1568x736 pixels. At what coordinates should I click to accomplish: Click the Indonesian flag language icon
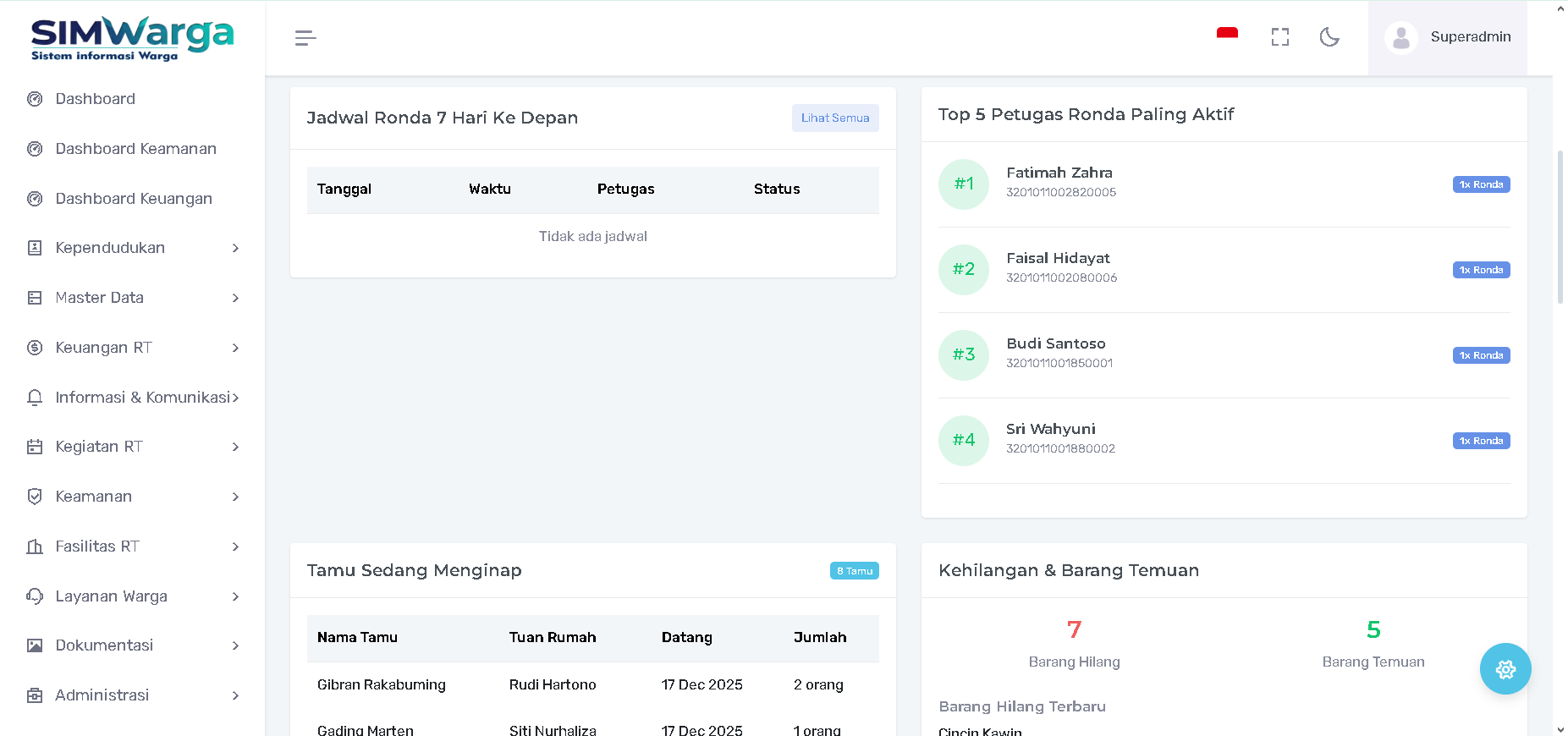click(1227, 35)
